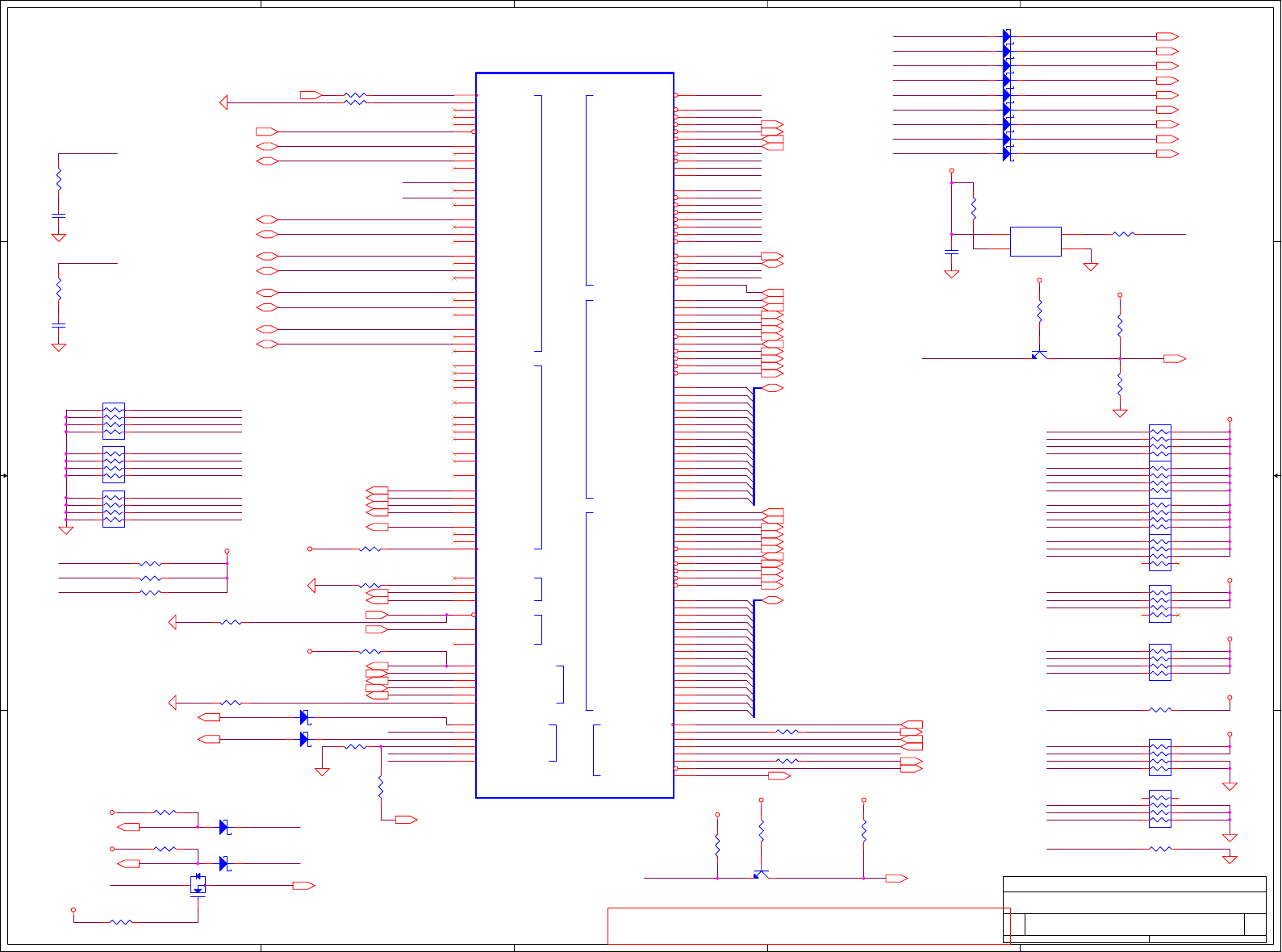Select the output port after the MOSFET
Screen dimensions: 1282x952
click(x=303, y=886)
